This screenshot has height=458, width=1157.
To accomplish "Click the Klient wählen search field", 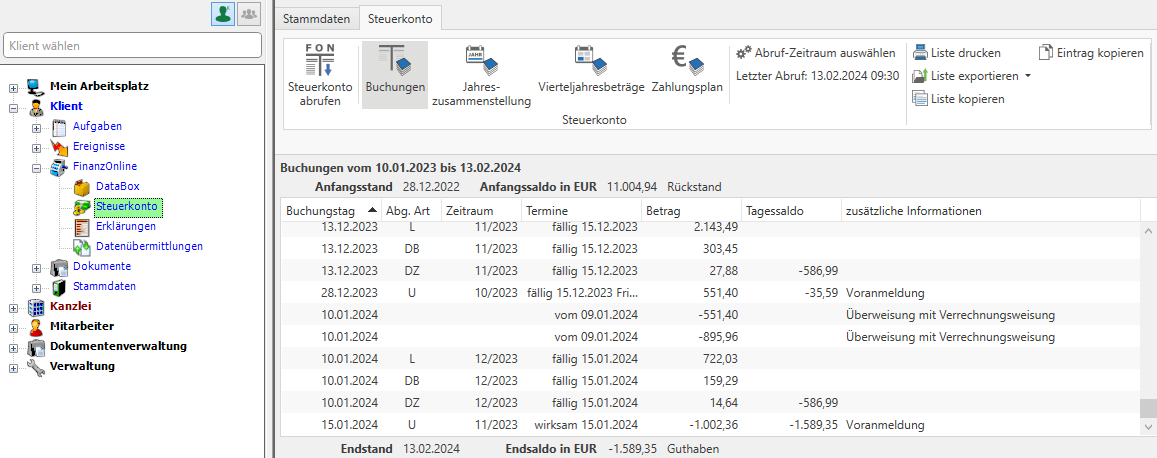I will 132,46.
